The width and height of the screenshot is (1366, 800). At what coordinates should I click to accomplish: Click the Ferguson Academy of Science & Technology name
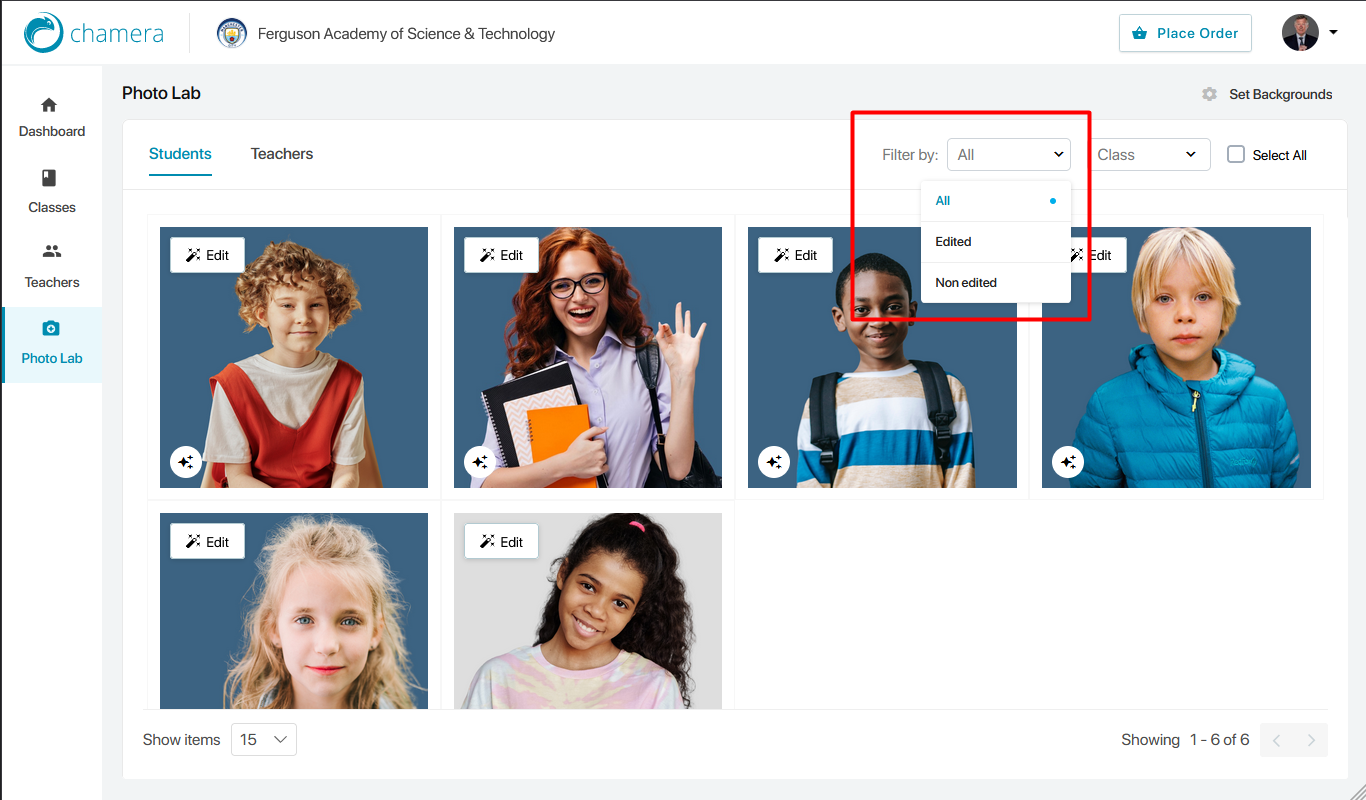406,33
